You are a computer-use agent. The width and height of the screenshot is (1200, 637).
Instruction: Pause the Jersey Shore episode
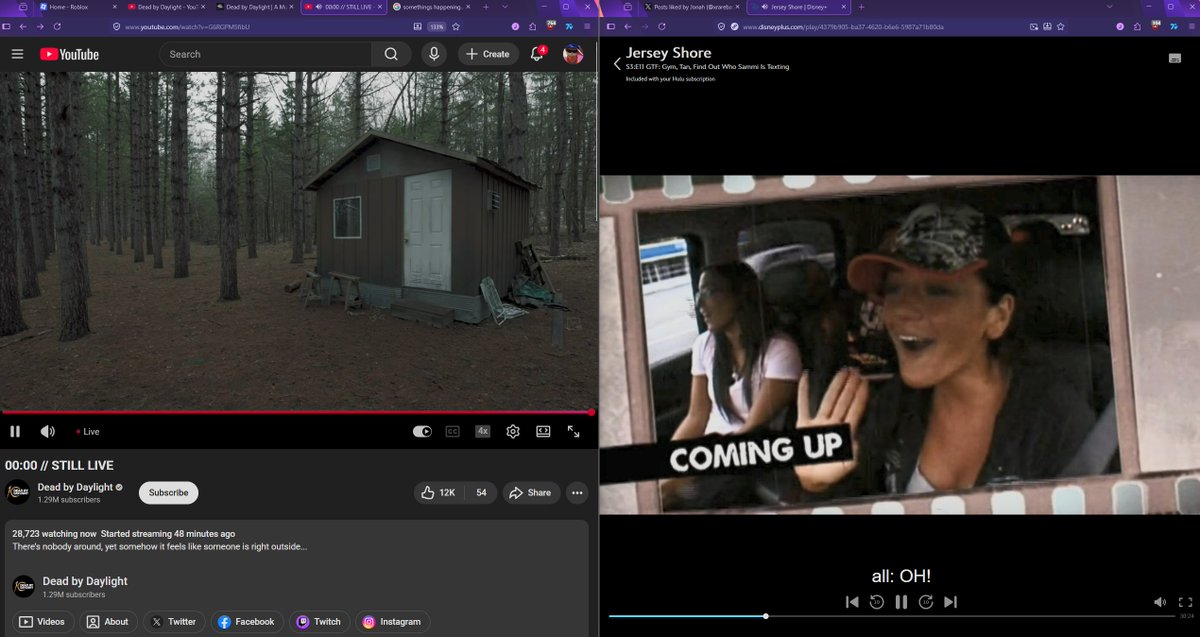pos(901,602)
